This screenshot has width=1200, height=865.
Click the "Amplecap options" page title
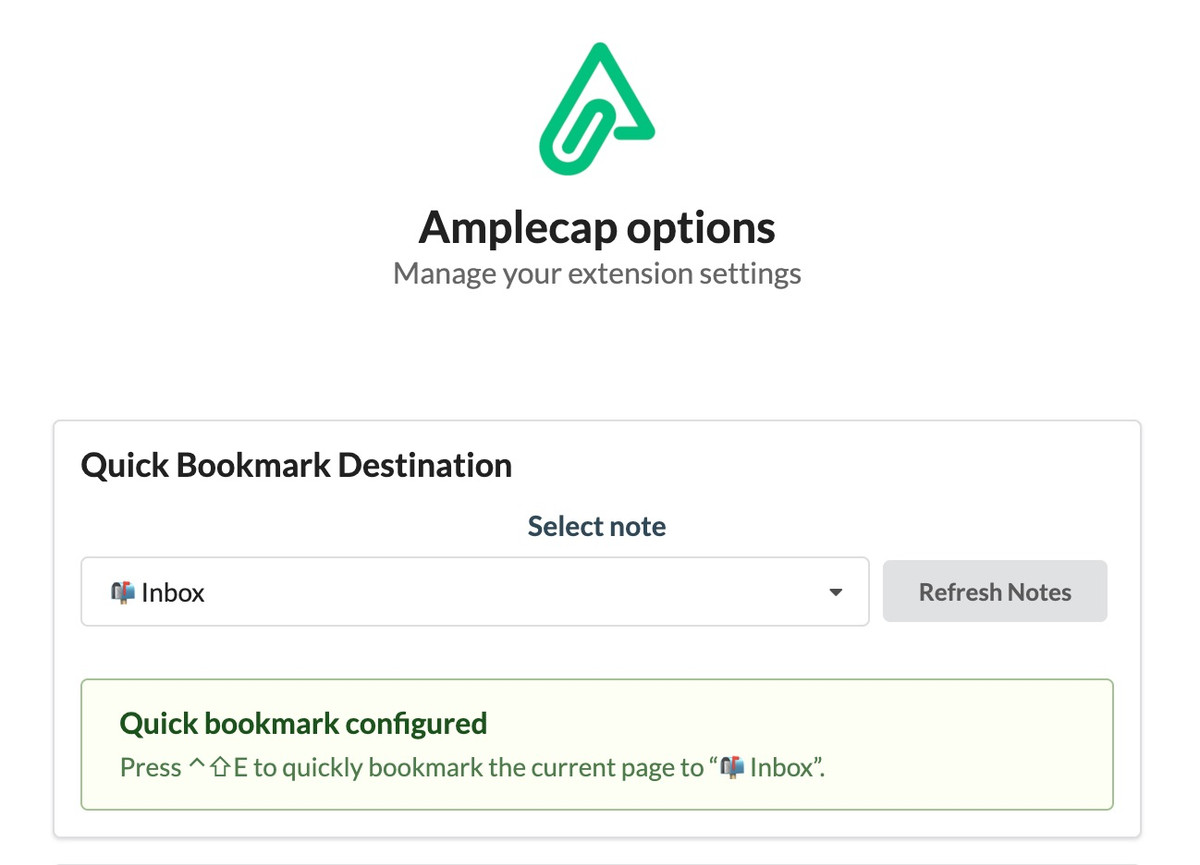(x=596, y=227)
